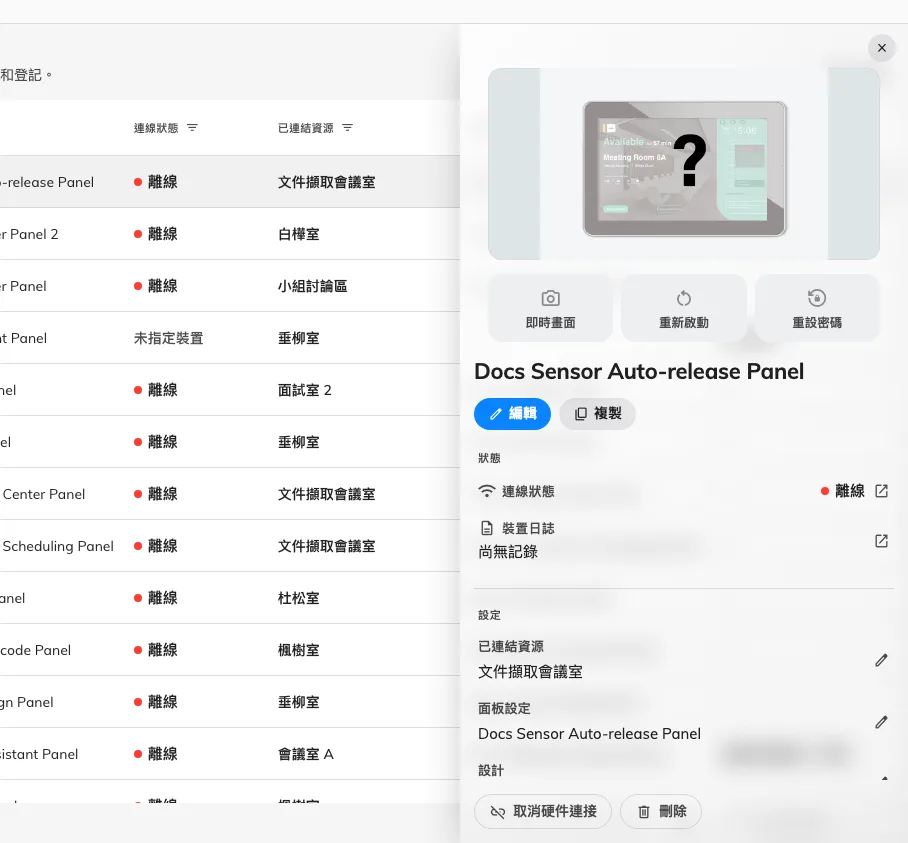Screen dimensions: 908x843
Task: Click the blue 編輯 edit button
Action: [x=512, y=413]
